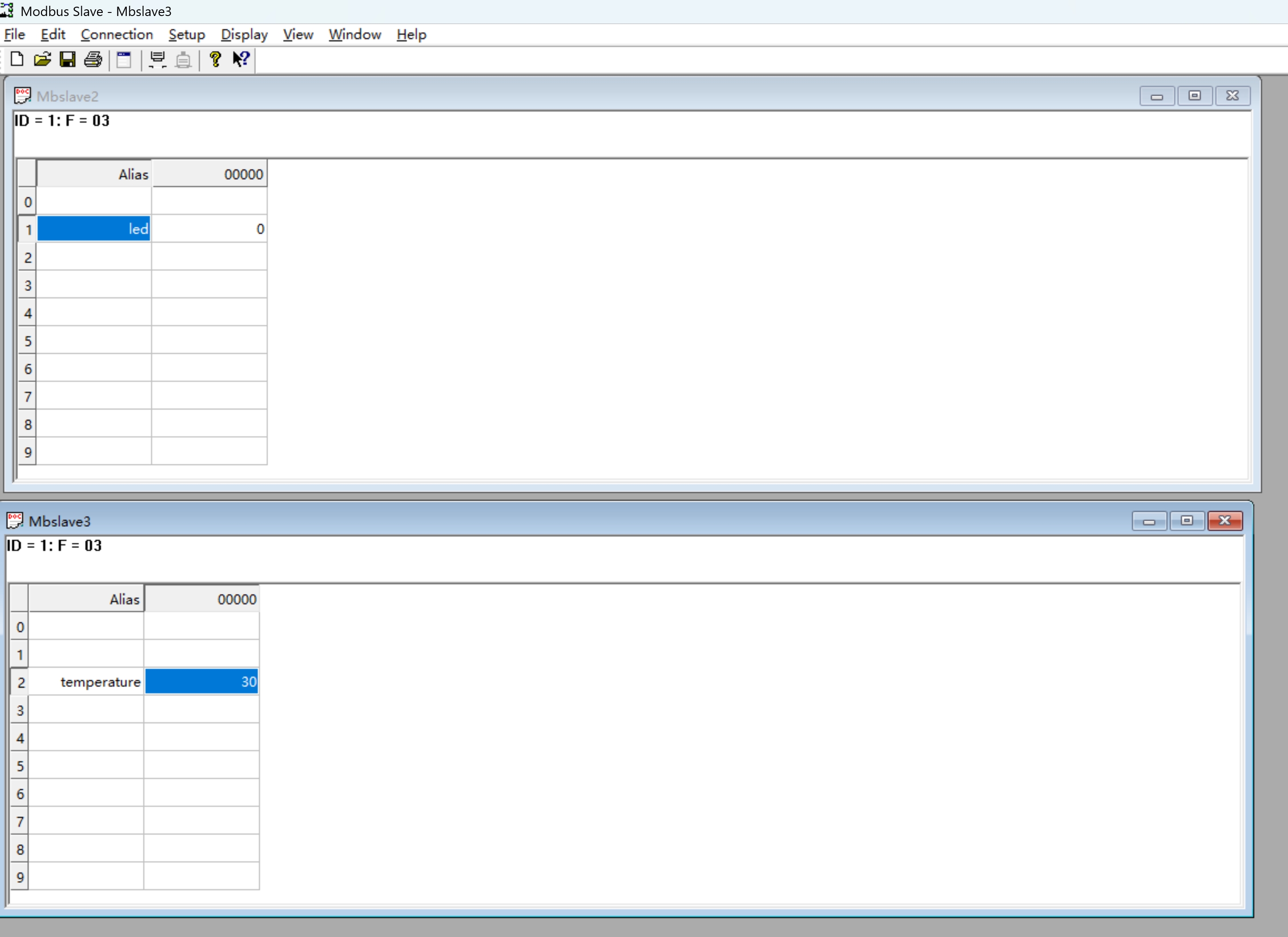Click row header 0 in Mbslave2
1288x937 pixels.
[27, 202]
